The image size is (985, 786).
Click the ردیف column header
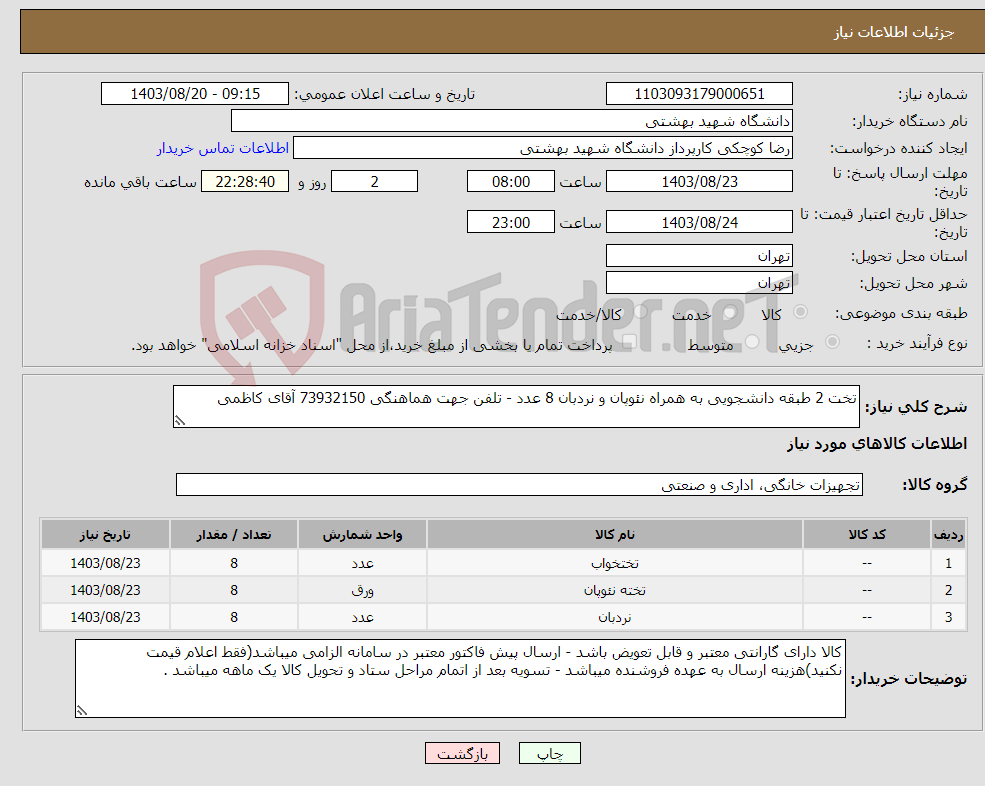949,535
